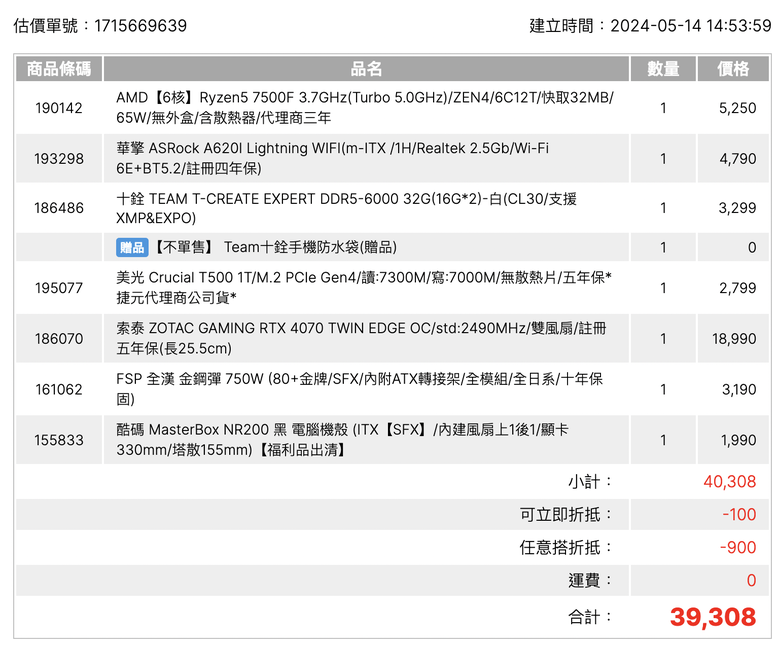Click quantity 1 in the MasterBox NR200 row

[x=663, y=440]
